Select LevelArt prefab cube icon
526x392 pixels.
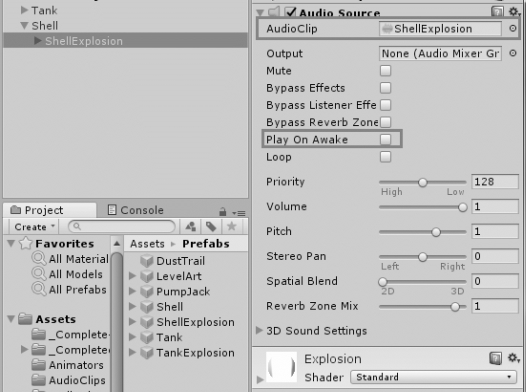pyautogui.click(x=147, y=276)
